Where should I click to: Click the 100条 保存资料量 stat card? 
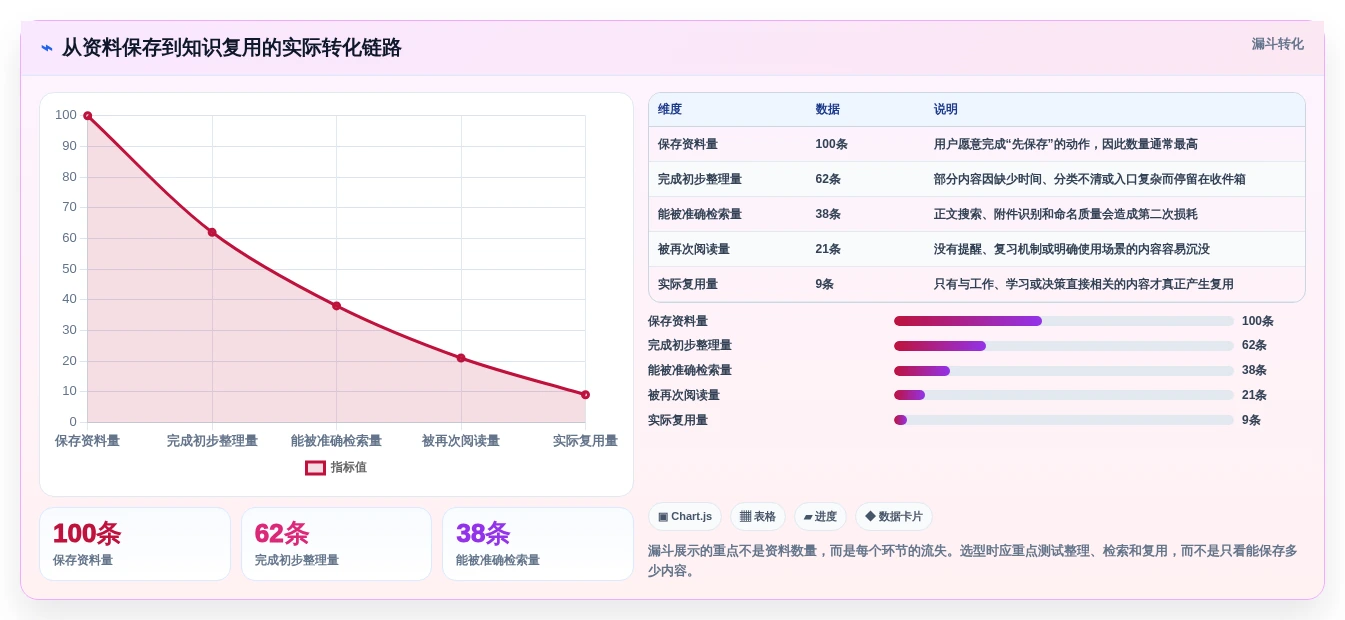tap(135, 544)
